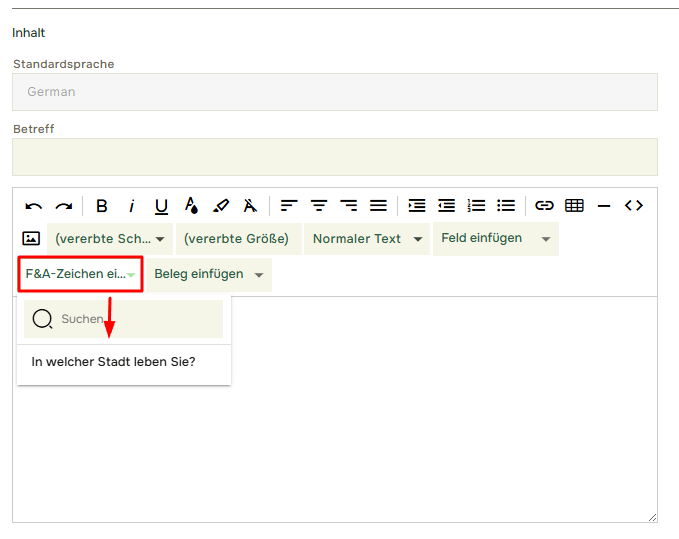
Task: Click the clear formatting icon
Action: tap(250, 206)
